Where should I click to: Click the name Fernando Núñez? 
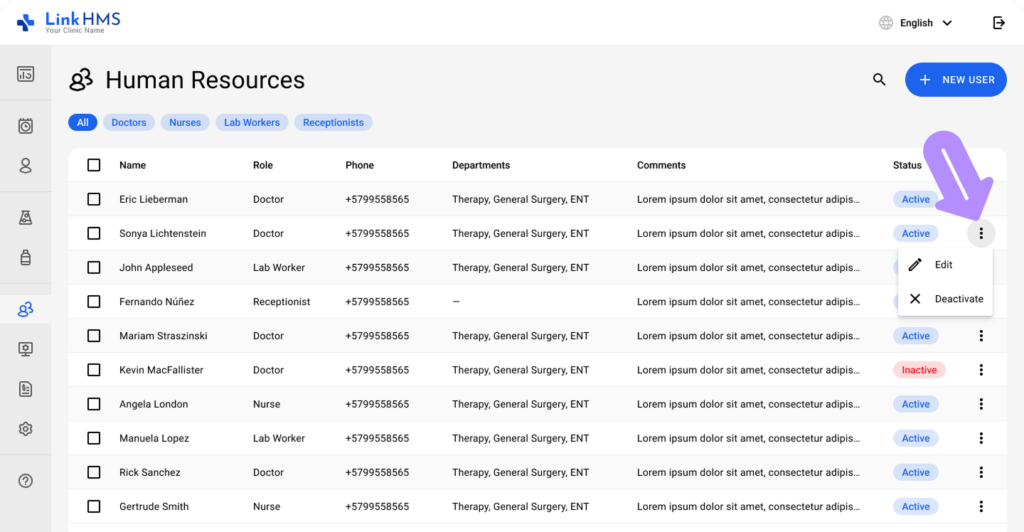tap(157, 302)
